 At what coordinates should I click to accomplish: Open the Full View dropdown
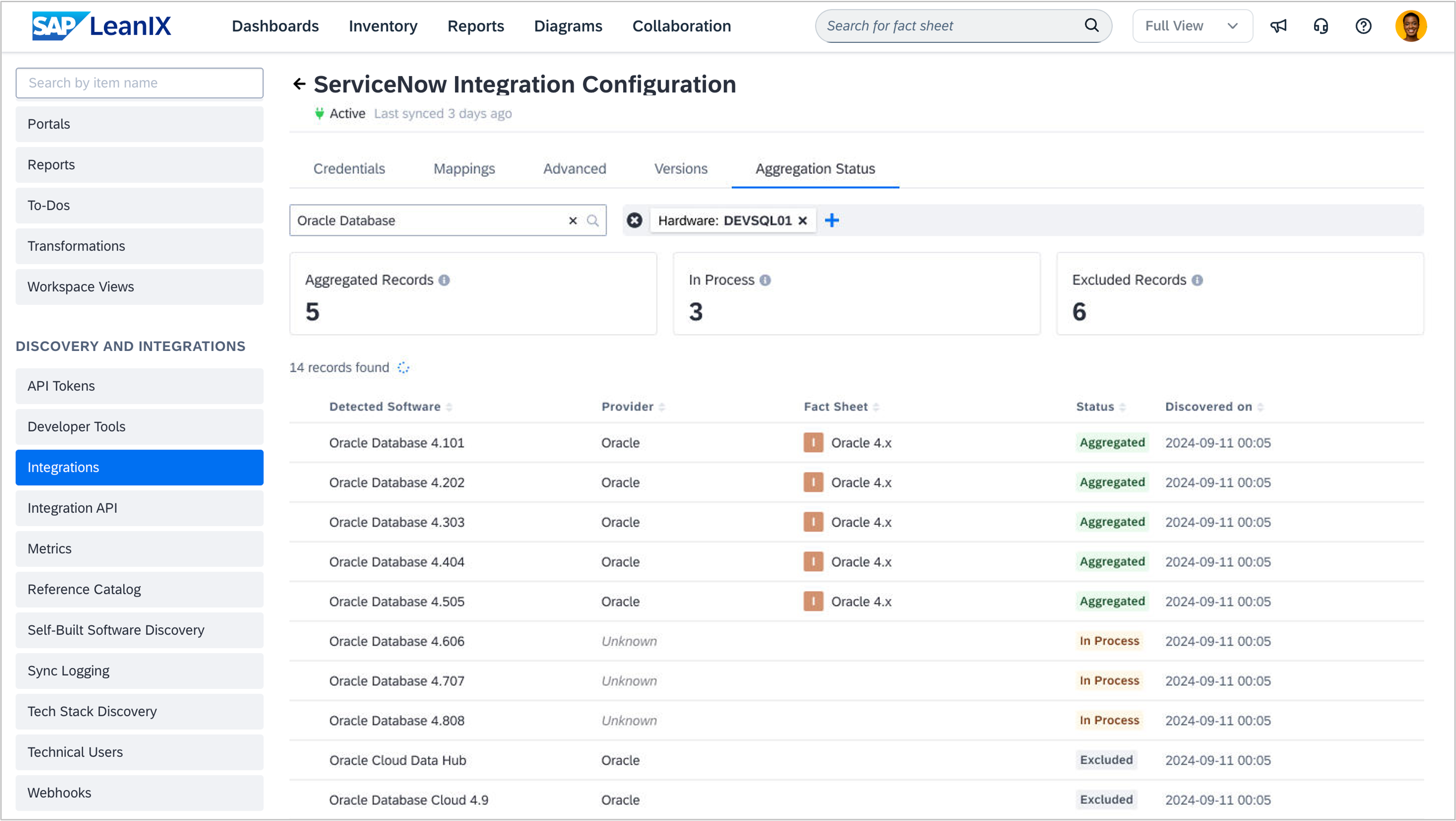1192,26
